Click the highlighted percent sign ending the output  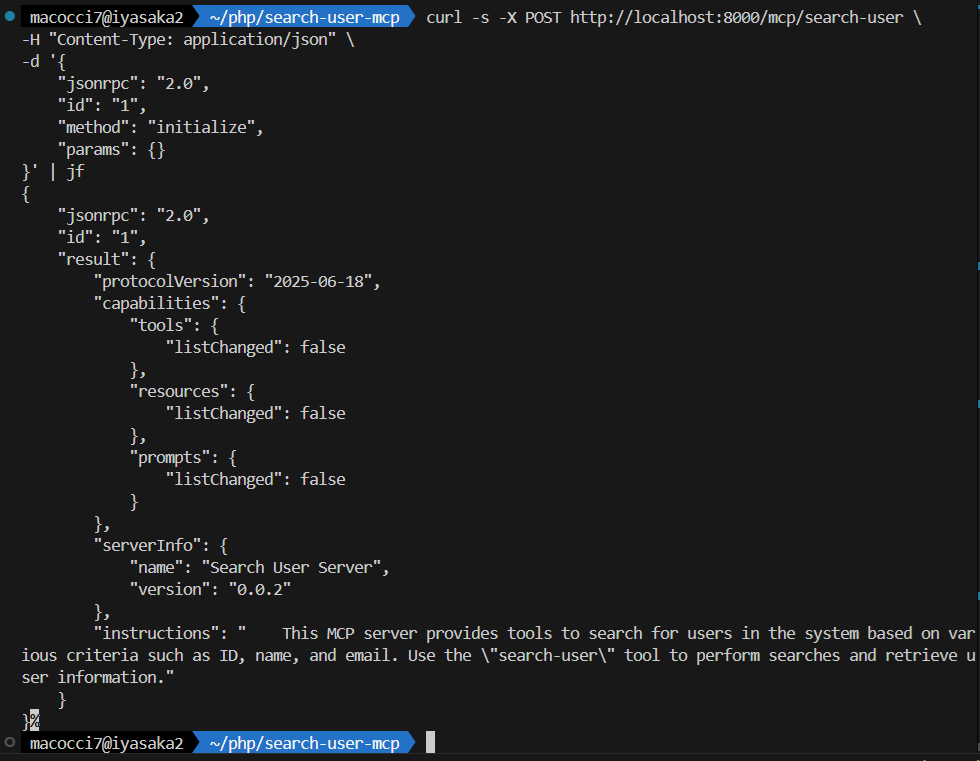[33, 721]
